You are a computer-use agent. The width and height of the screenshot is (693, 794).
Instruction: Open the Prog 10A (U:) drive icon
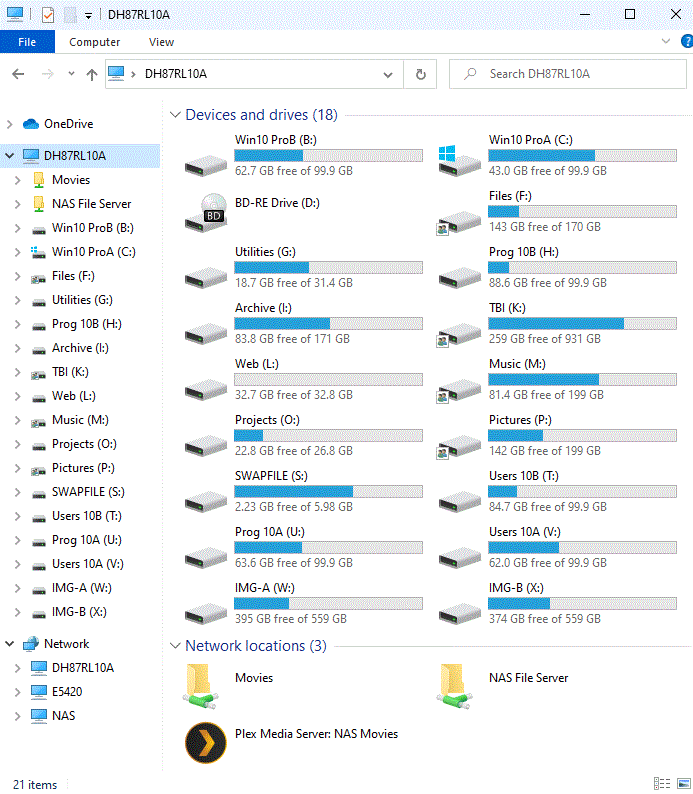(x=206, y=558)
